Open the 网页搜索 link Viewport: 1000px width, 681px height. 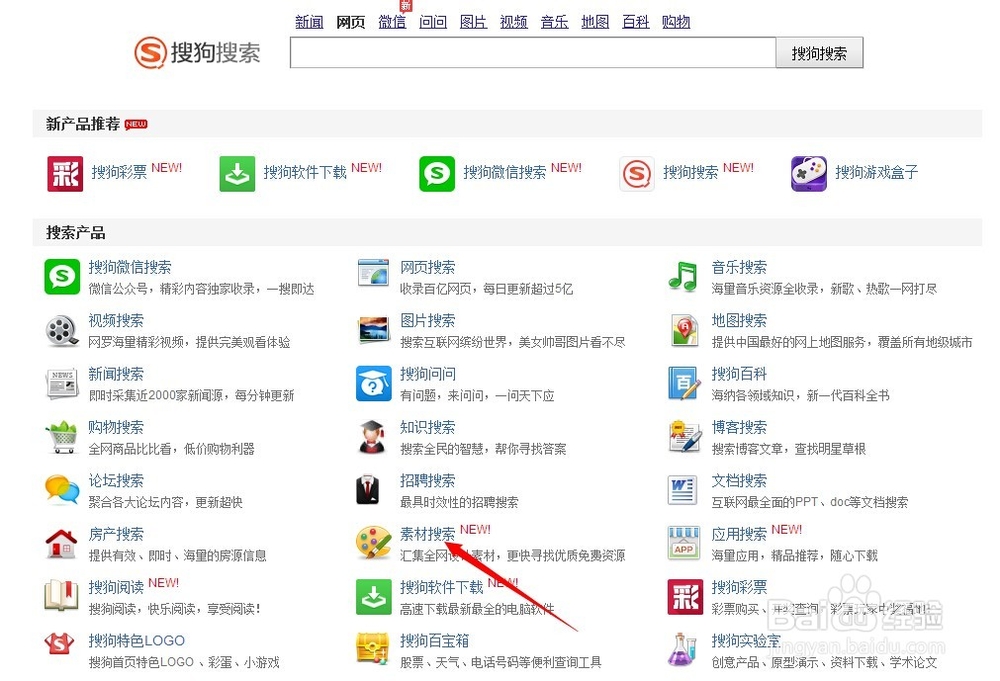tap(427, 267)
